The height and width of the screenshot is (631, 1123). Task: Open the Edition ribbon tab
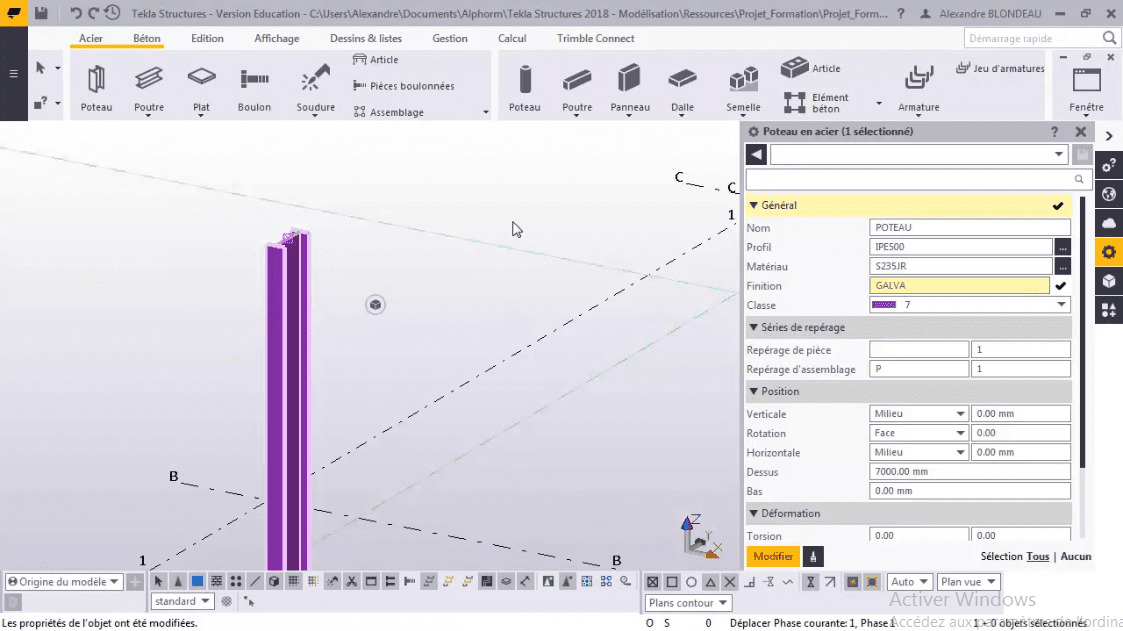[207, 39]
